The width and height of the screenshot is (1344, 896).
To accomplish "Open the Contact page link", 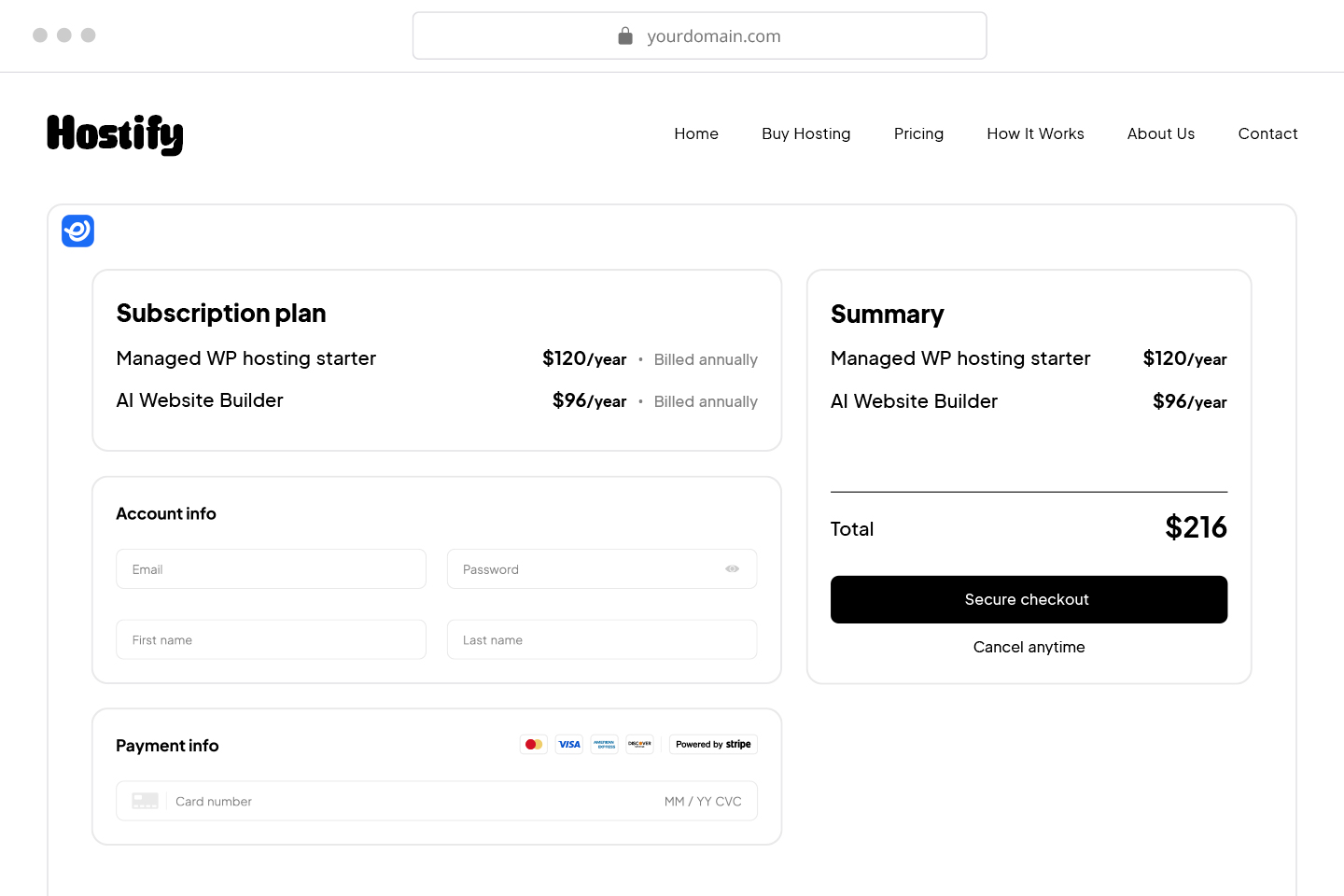I will 1267,133.
